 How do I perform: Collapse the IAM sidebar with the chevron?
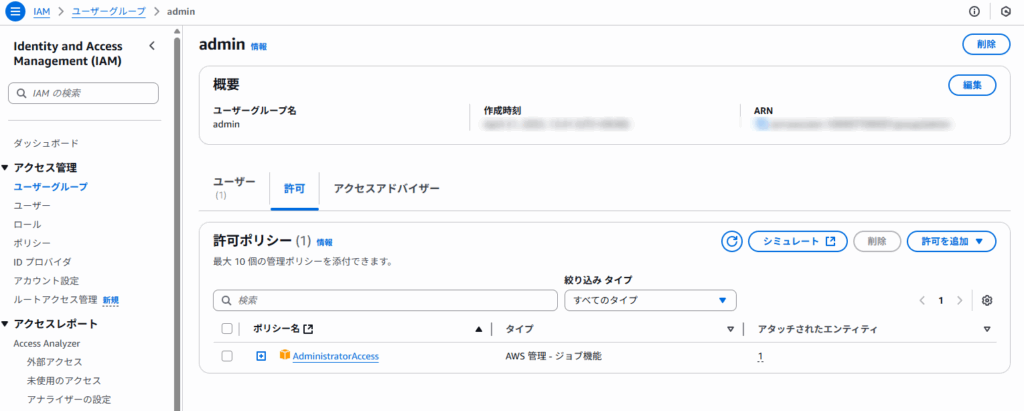pos(152,46)
